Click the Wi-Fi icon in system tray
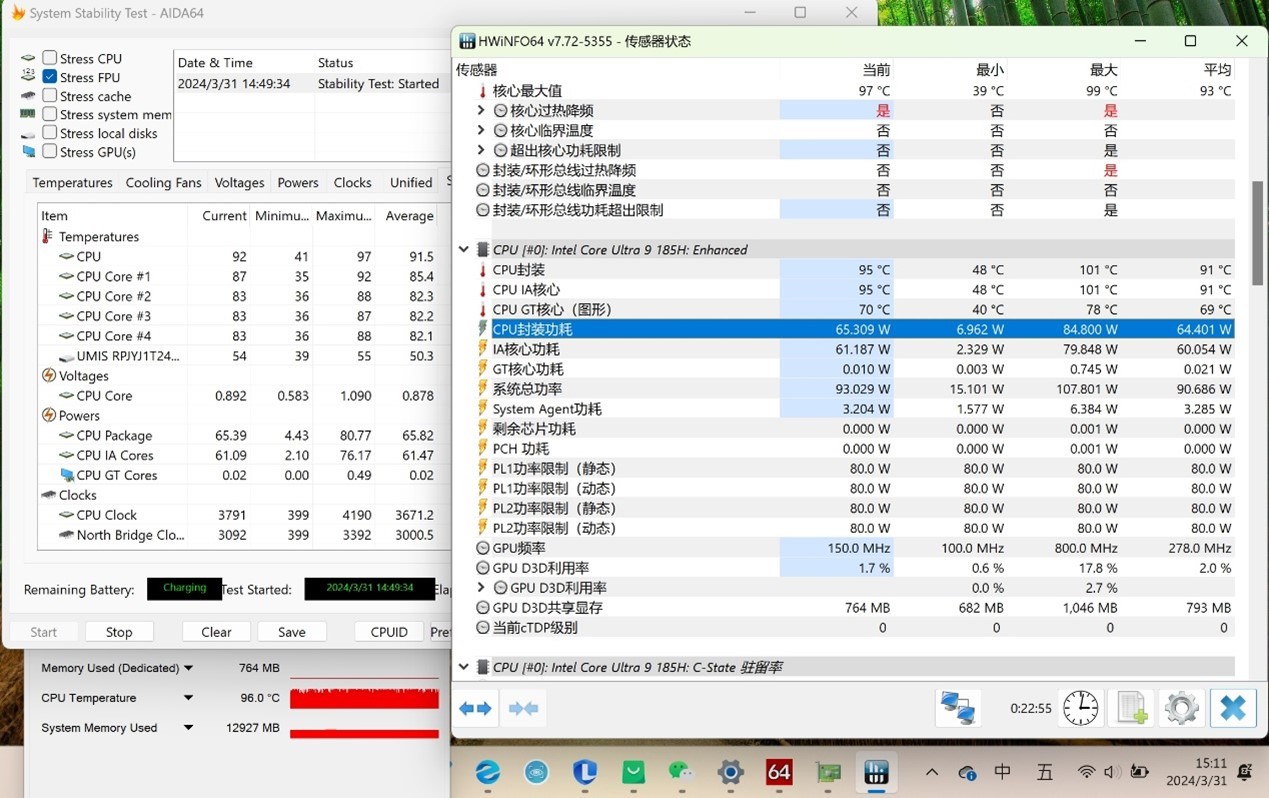Viewport: 1269px width, 798px height. click(1086, 772)
